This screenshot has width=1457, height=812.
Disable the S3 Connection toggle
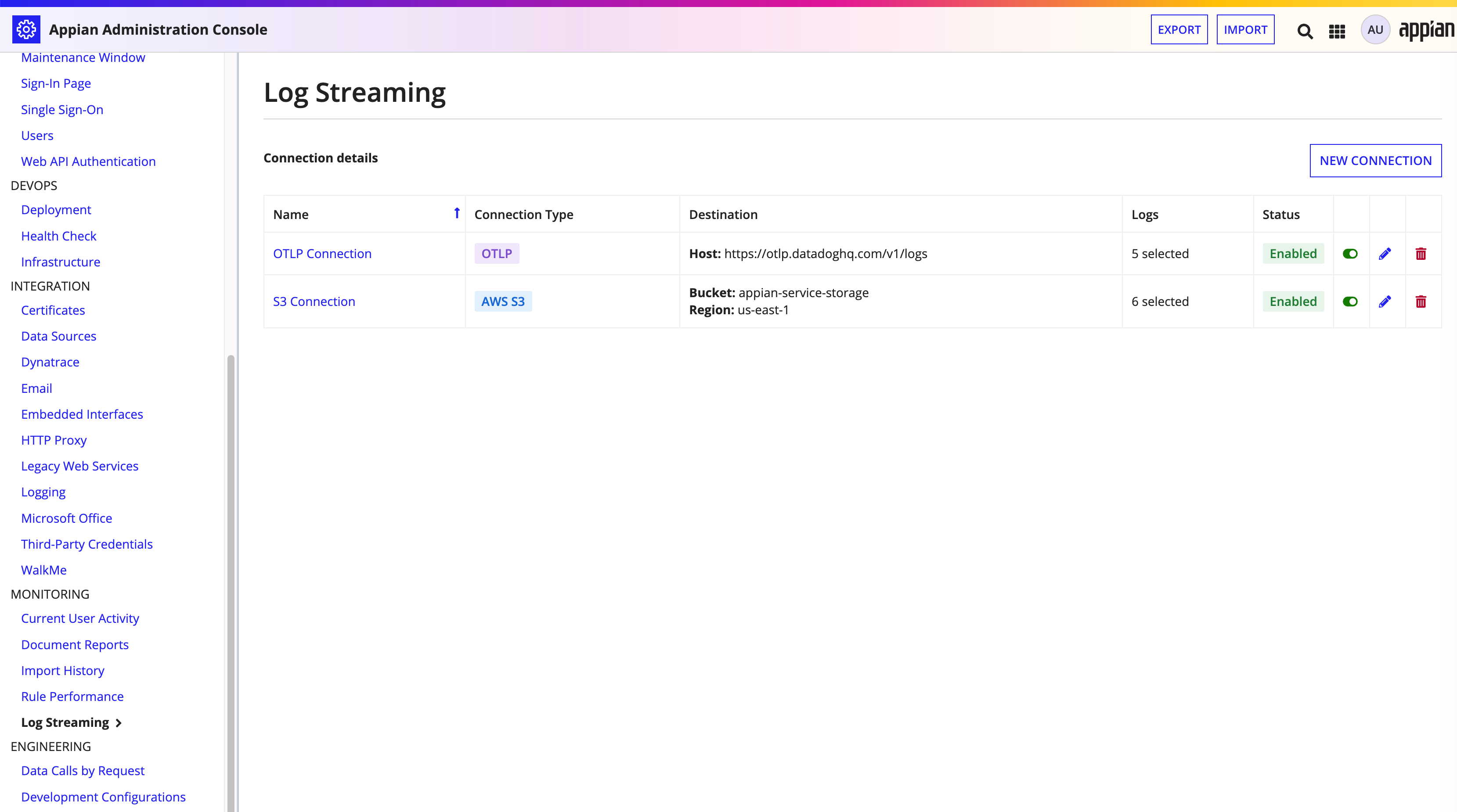pyautogui.click(x=1350, y=302)
